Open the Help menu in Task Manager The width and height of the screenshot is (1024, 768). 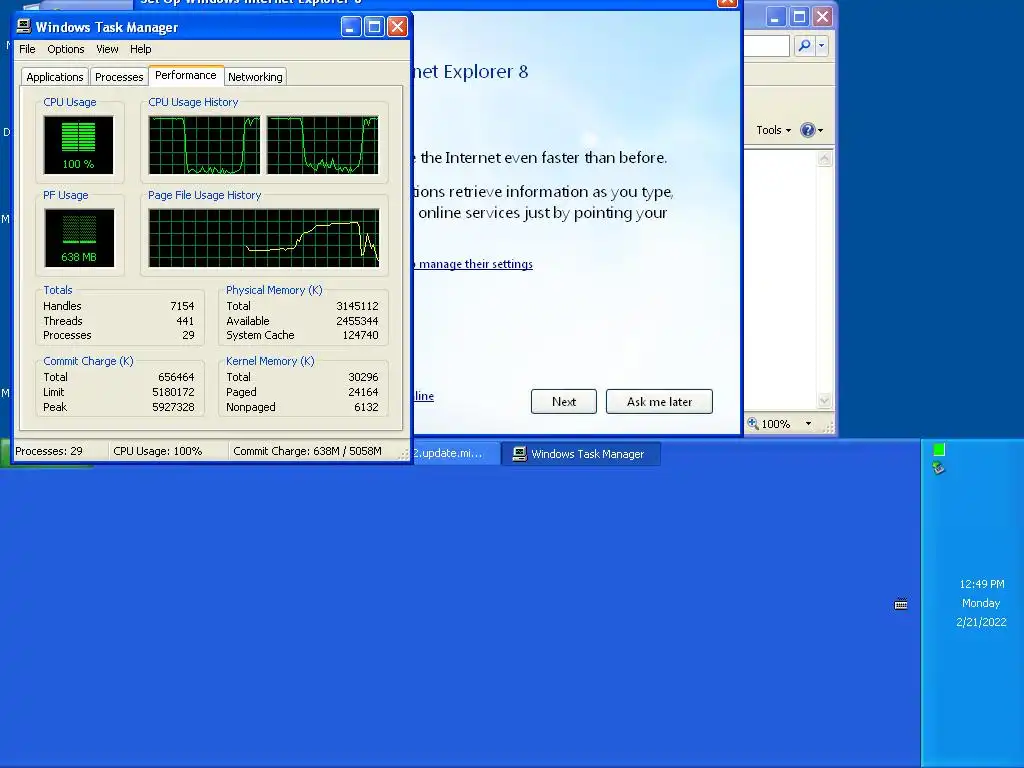140,49
